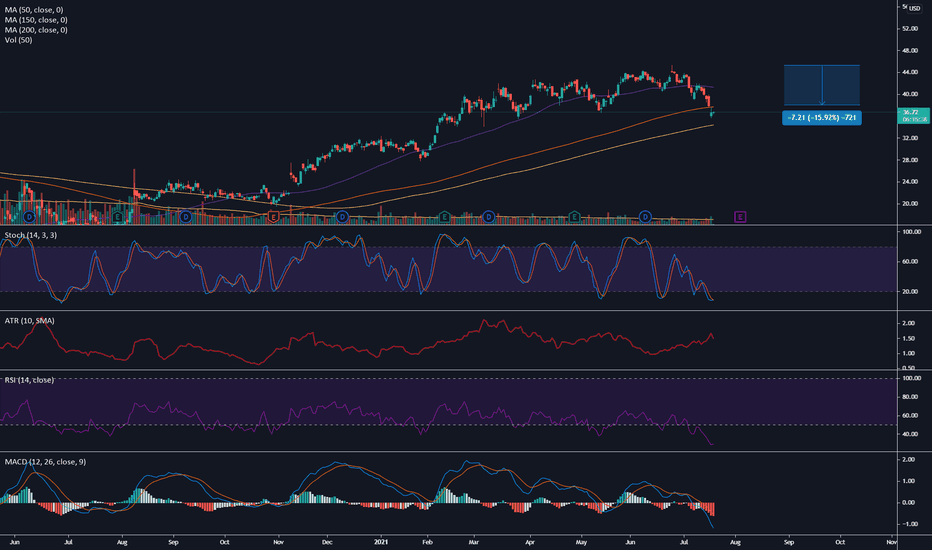Select the MACD (12, 26, close, 9) title

(x=45, y=462)
